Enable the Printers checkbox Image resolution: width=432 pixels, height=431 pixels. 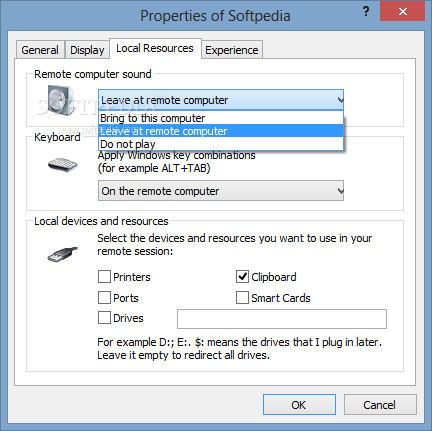point(104,277)
